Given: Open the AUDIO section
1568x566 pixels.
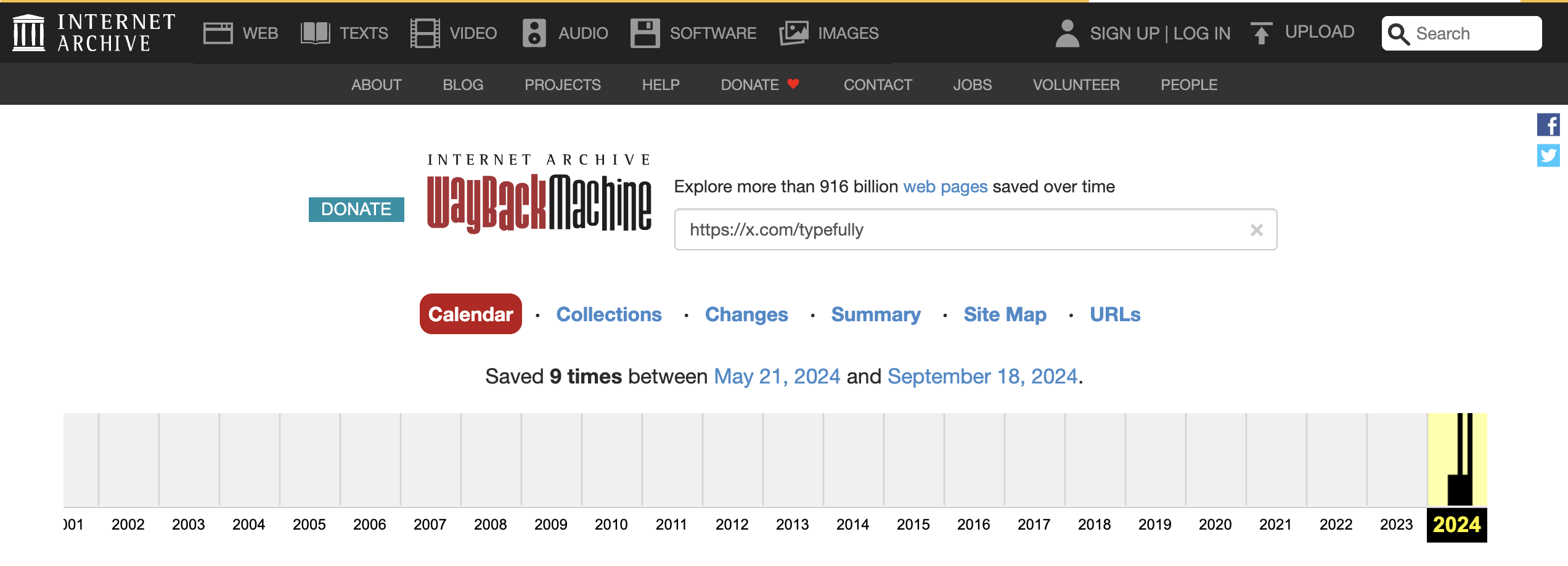Looking at the screenshot, I should pyautogui.click(x=583, y=33).
